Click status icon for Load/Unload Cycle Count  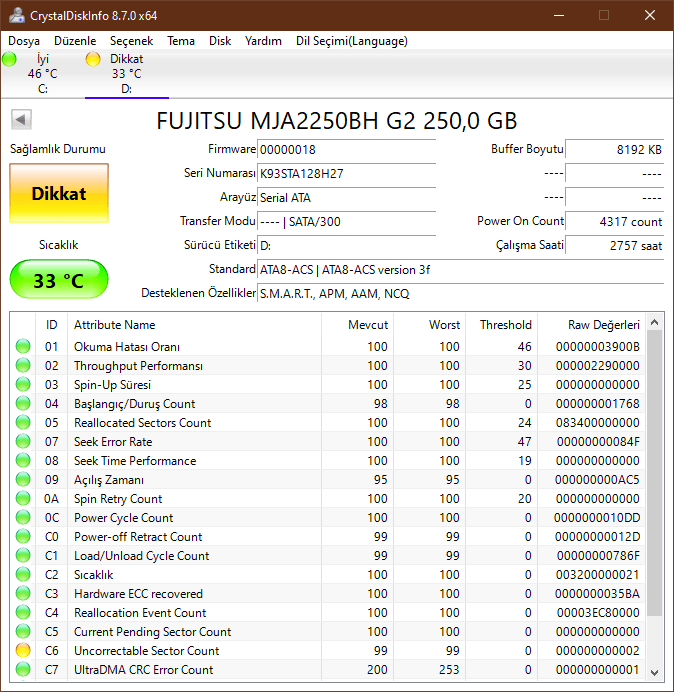[23, 555]
